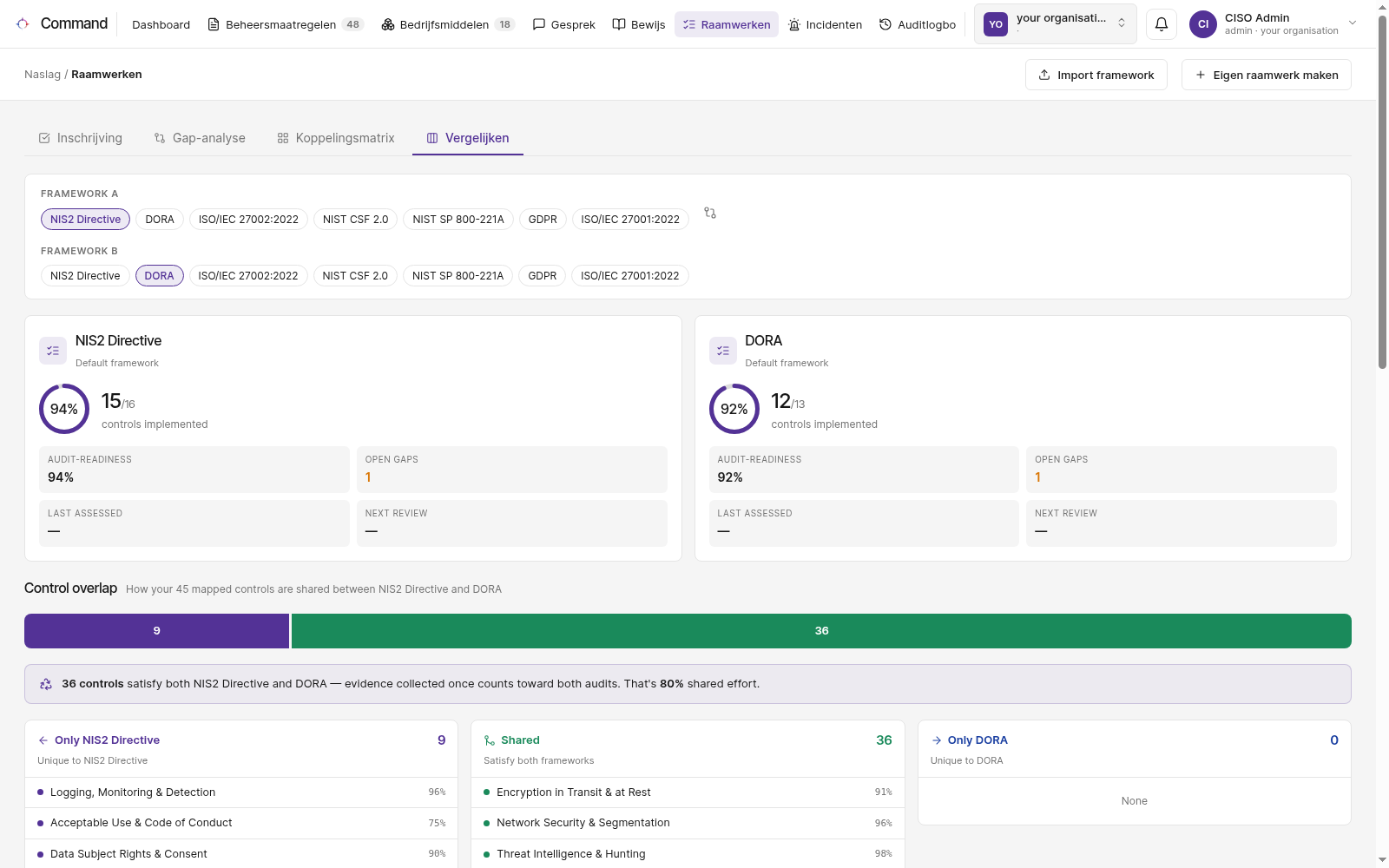Open Auditlogbo navigation item
Screen dimensions: 1389x868
[x=918, y=24]
